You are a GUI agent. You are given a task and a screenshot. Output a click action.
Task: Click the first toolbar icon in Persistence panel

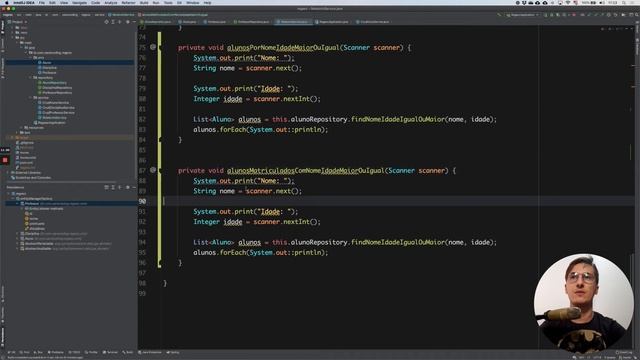click(x=107, y=187)
